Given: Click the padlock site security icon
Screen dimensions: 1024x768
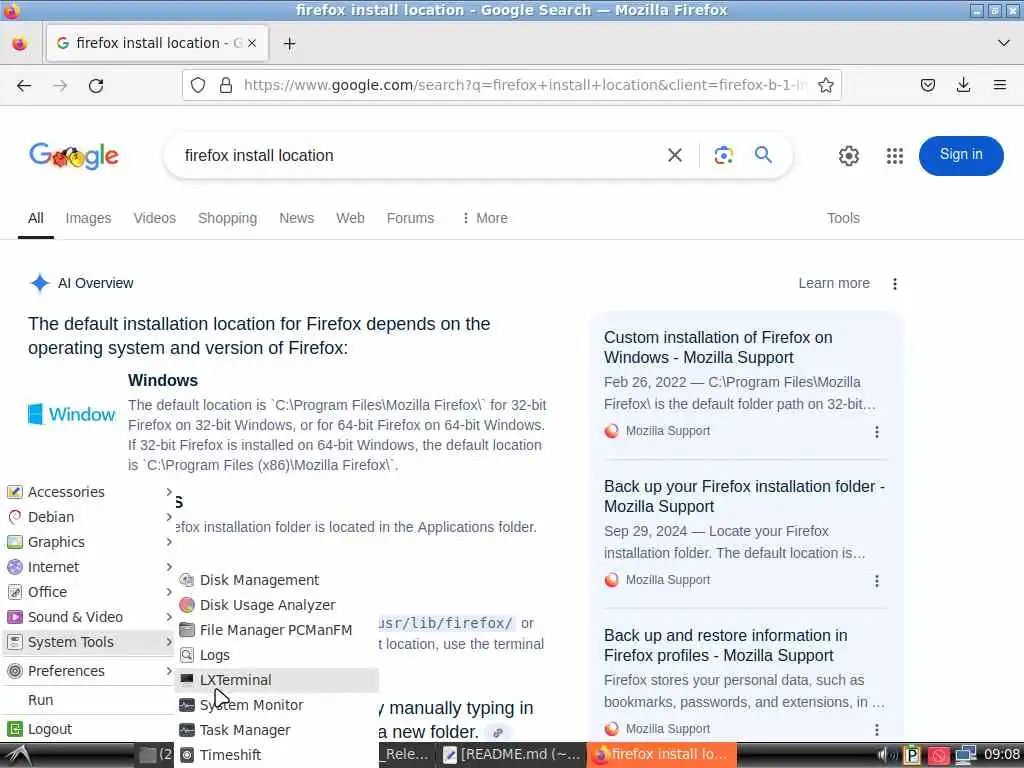Looking at the screenshot, I should point(226,86).
